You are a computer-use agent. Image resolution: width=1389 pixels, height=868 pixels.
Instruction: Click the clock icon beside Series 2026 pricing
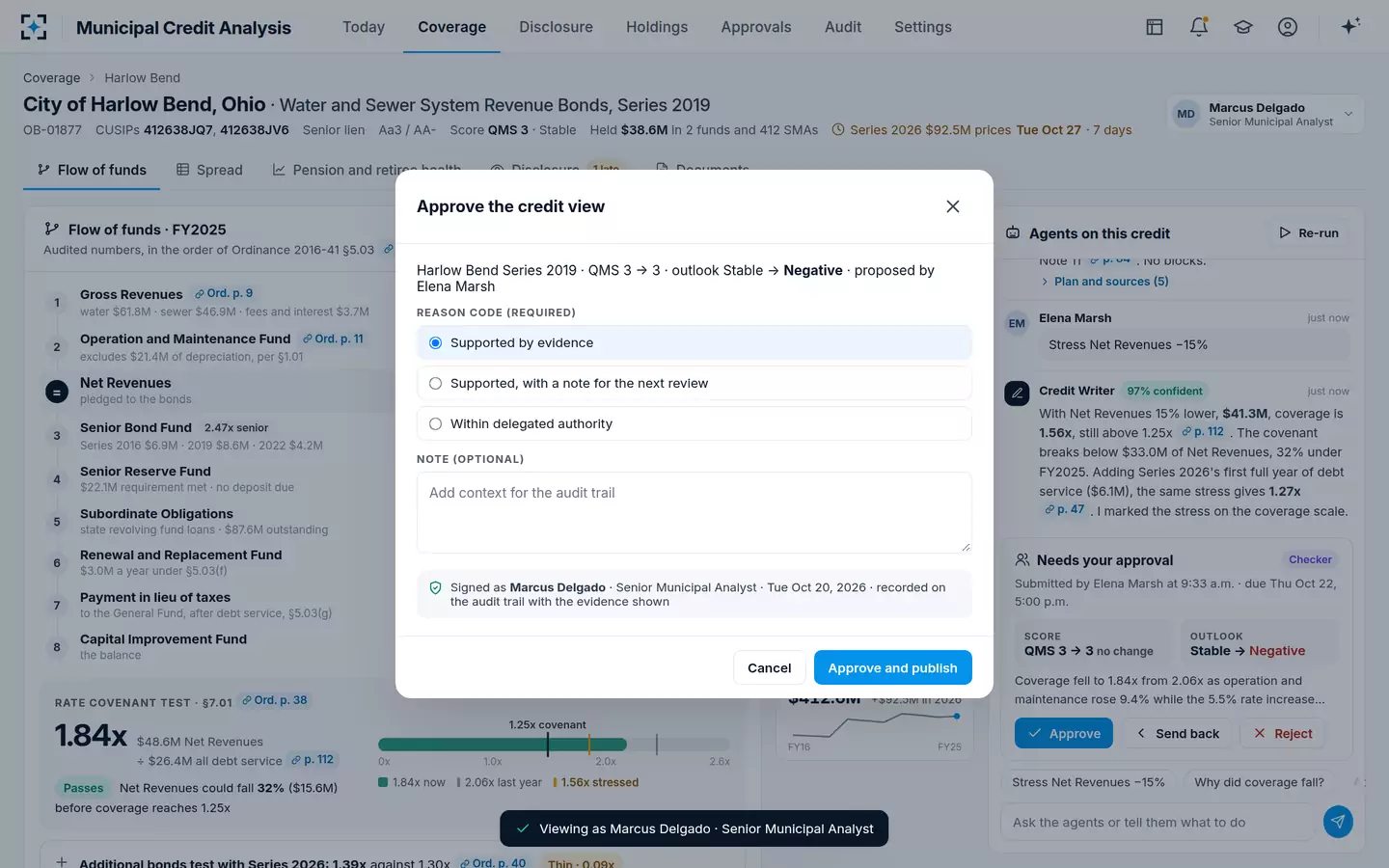pos(838,130)
